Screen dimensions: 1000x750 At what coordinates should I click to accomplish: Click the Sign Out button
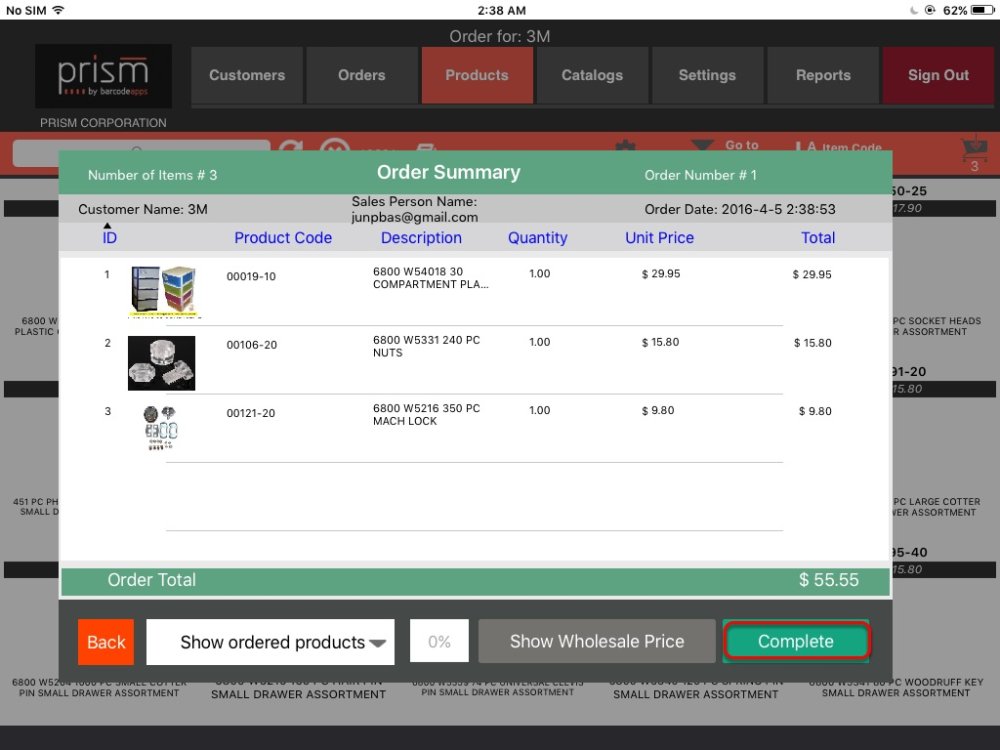(x=938, y=75)
